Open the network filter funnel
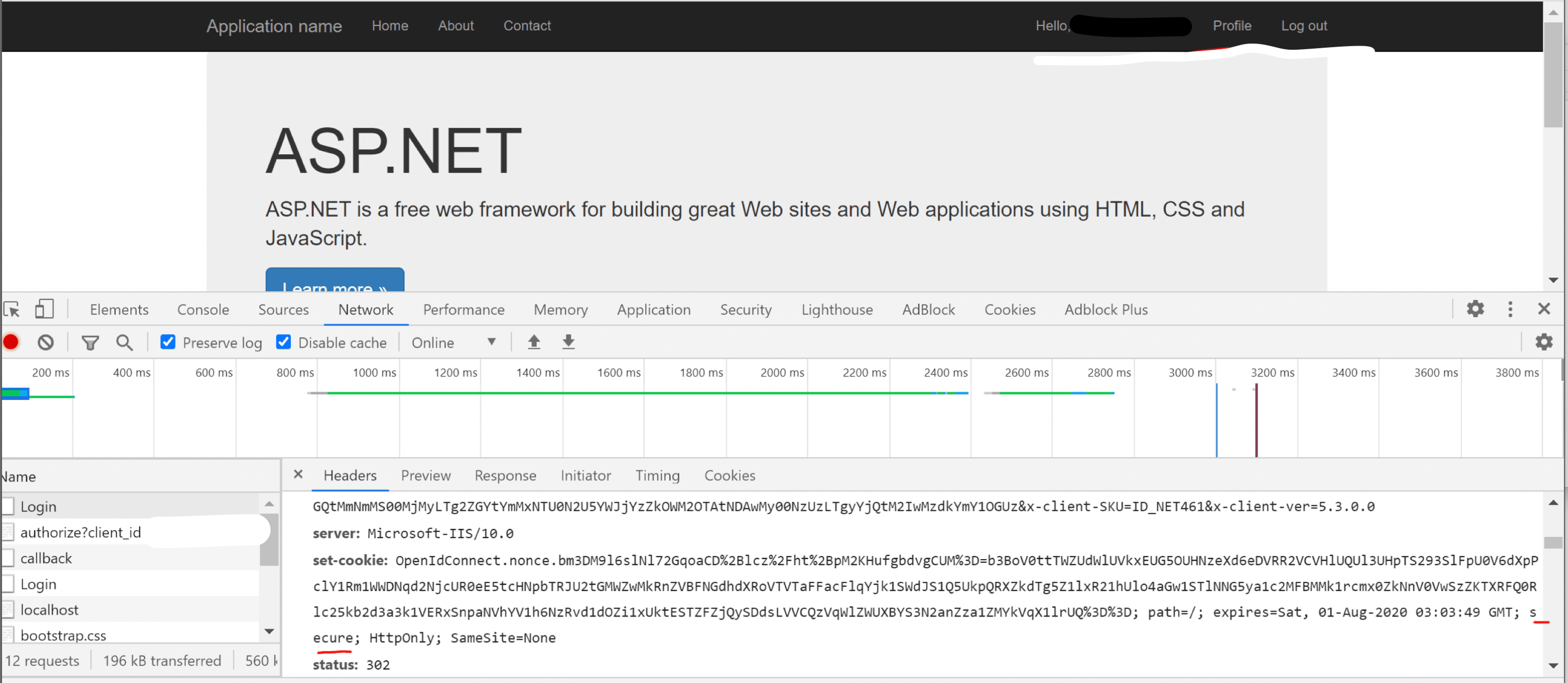Viewport: 1568px width, 683px height. click(90, 343)
